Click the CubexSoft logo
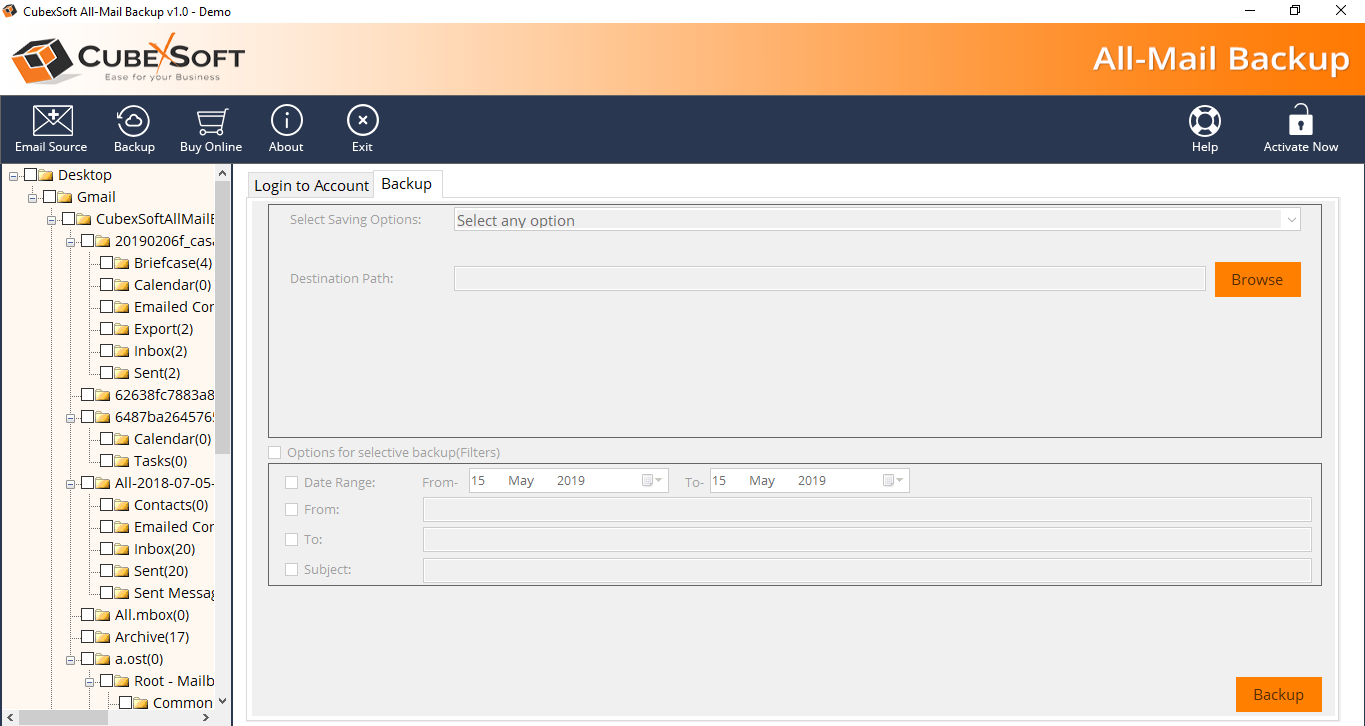This screenshot has height=726, width=1365. click(128, 58)
